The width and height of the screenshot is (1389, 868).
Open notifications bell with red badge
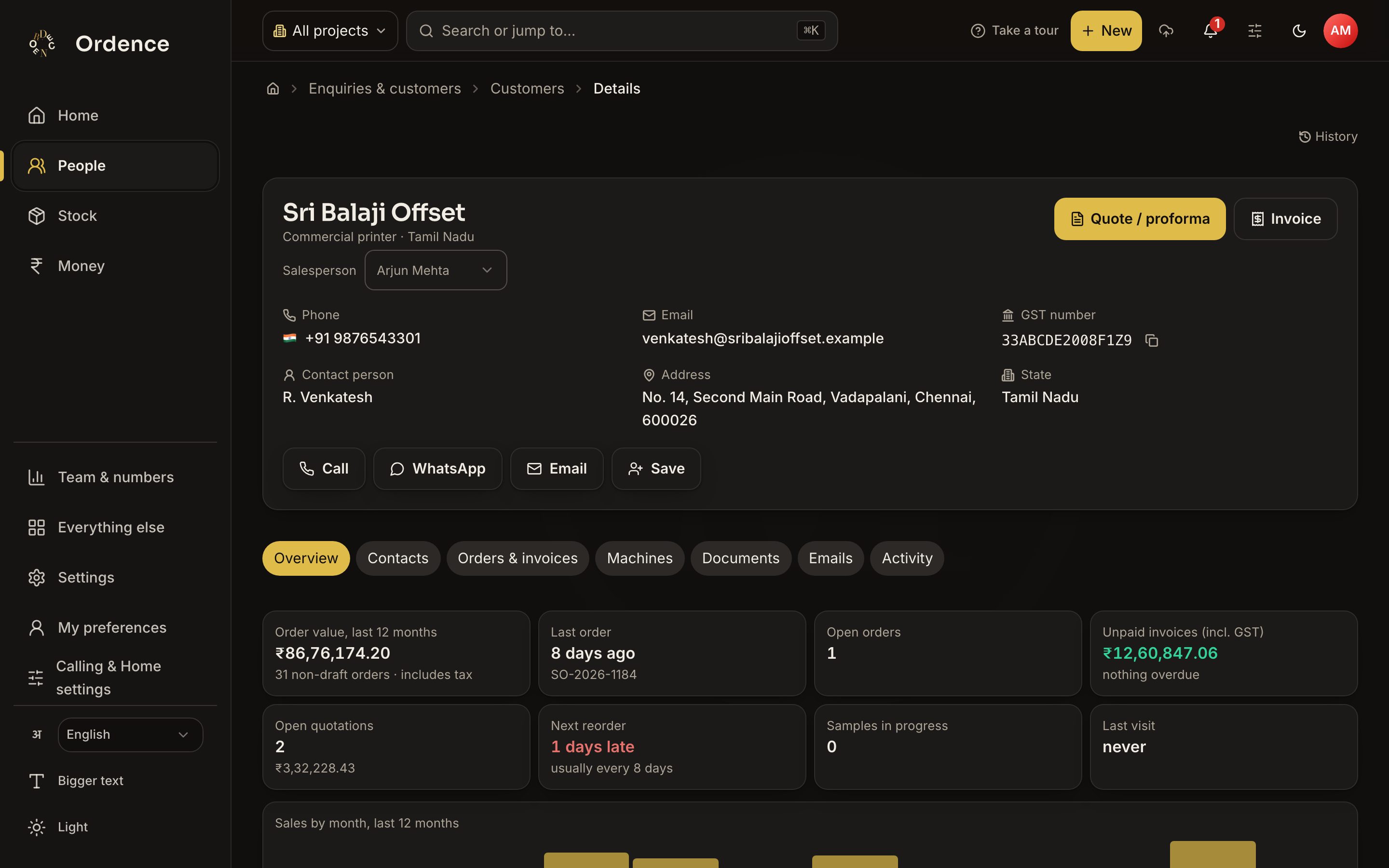(1211, 30)
